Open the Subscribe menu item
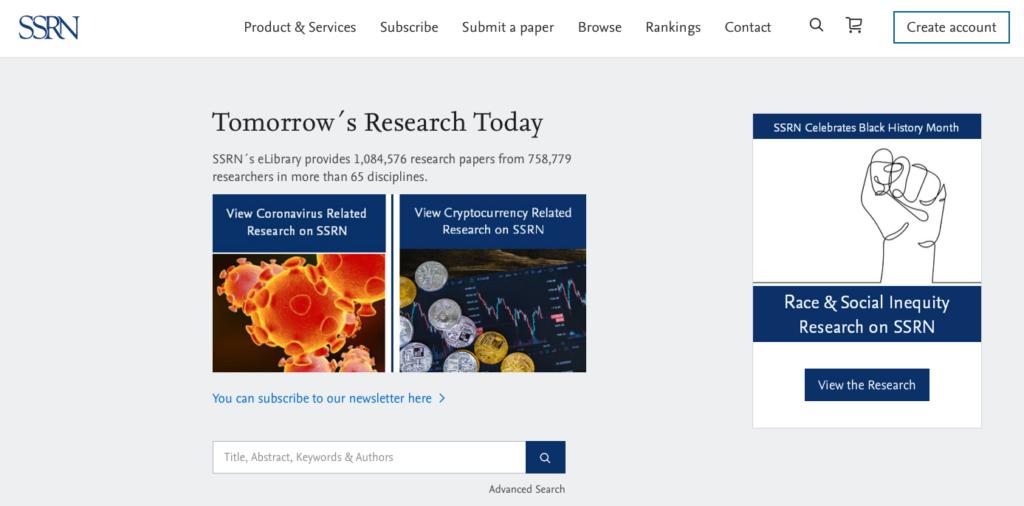The width and height of the screenshot is (1024, 506). point(409,27)
